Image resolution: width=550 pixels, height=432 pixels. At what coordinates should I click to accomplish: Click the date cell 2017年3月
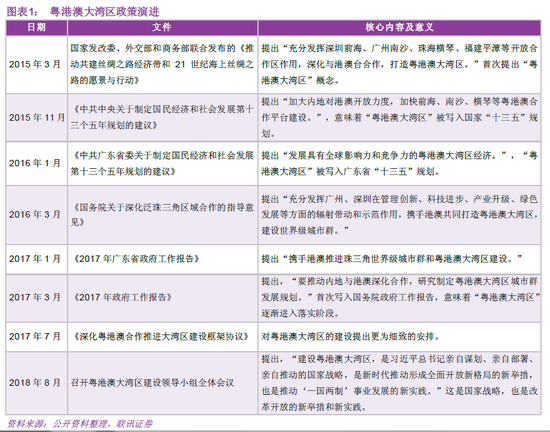point(36,298)
